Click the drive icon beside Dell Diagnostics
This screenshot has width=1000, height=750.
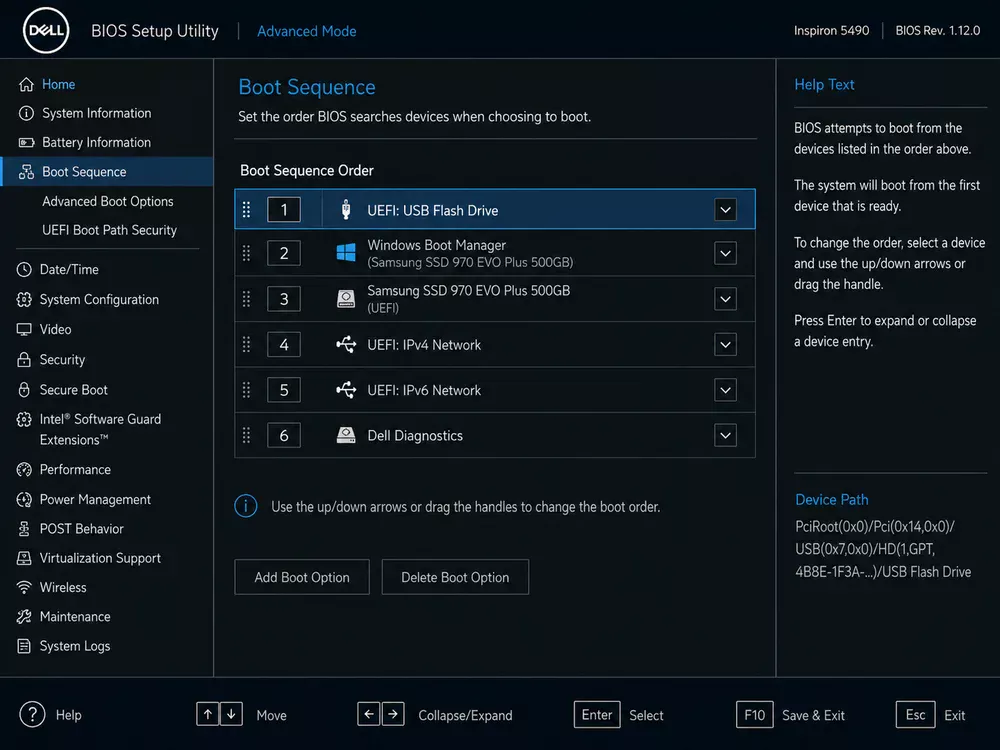pyautogui.click(x=346, y=436)
